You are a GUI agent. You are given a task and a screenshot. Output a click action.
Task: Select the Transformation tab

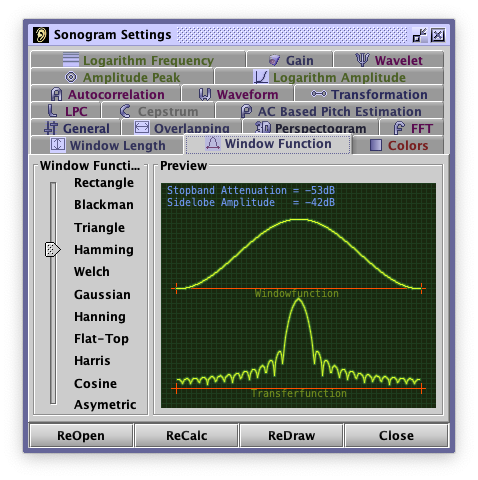369,94
